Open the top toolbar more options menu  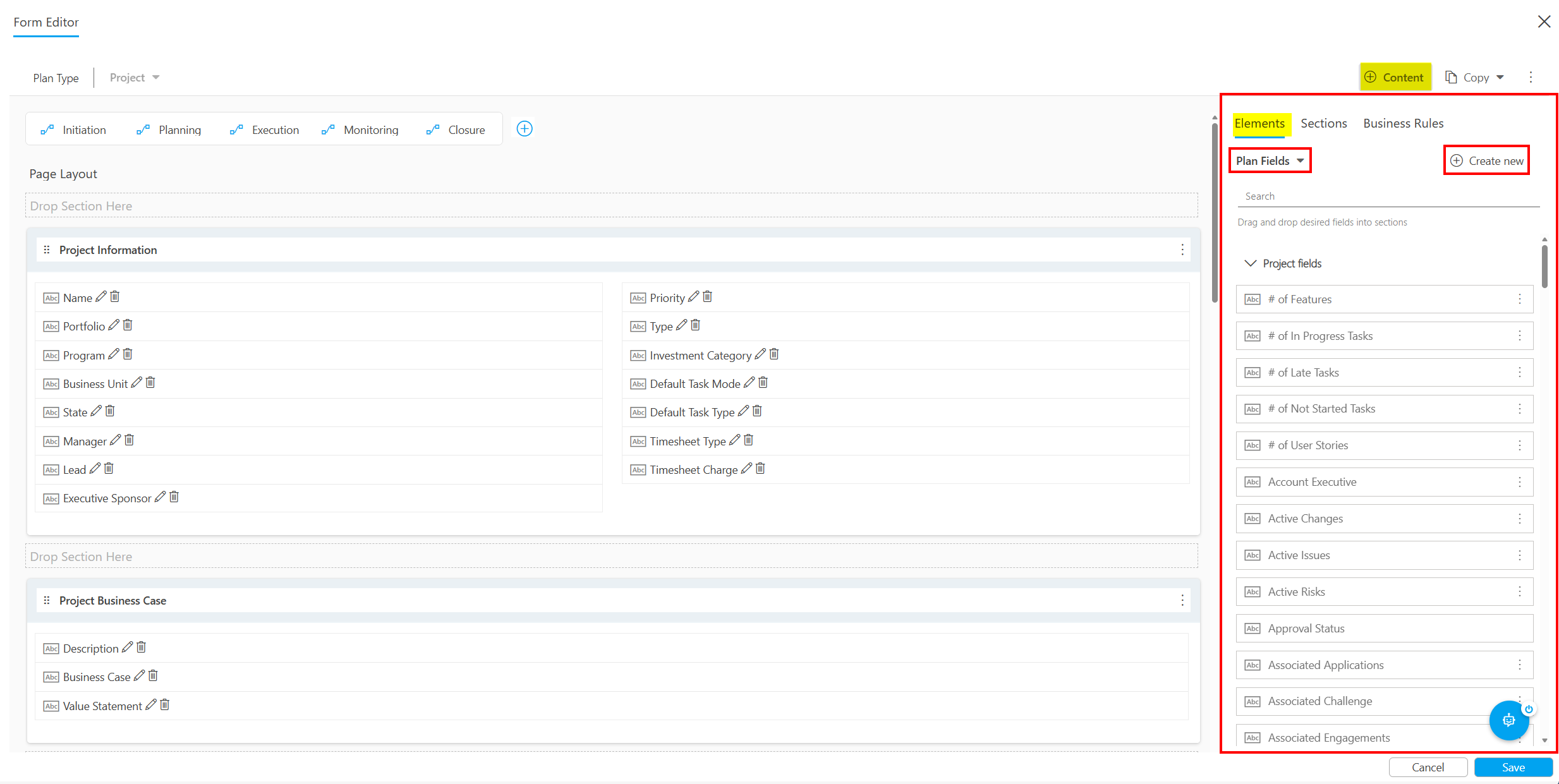click(1531, 77)
